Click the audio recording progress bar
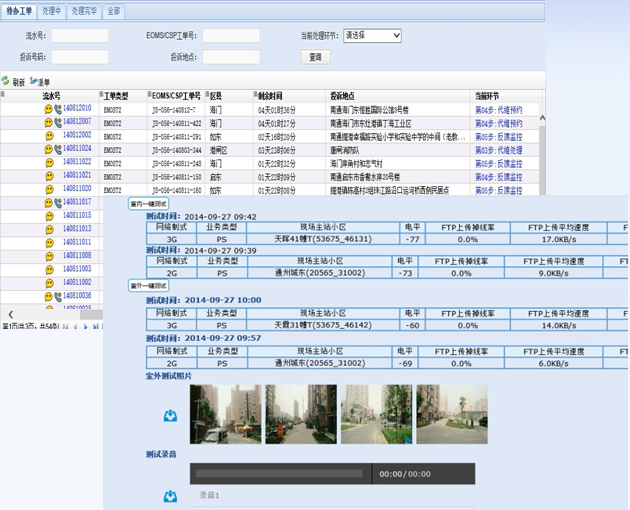The image size is (630, 510). pos(284,474)
